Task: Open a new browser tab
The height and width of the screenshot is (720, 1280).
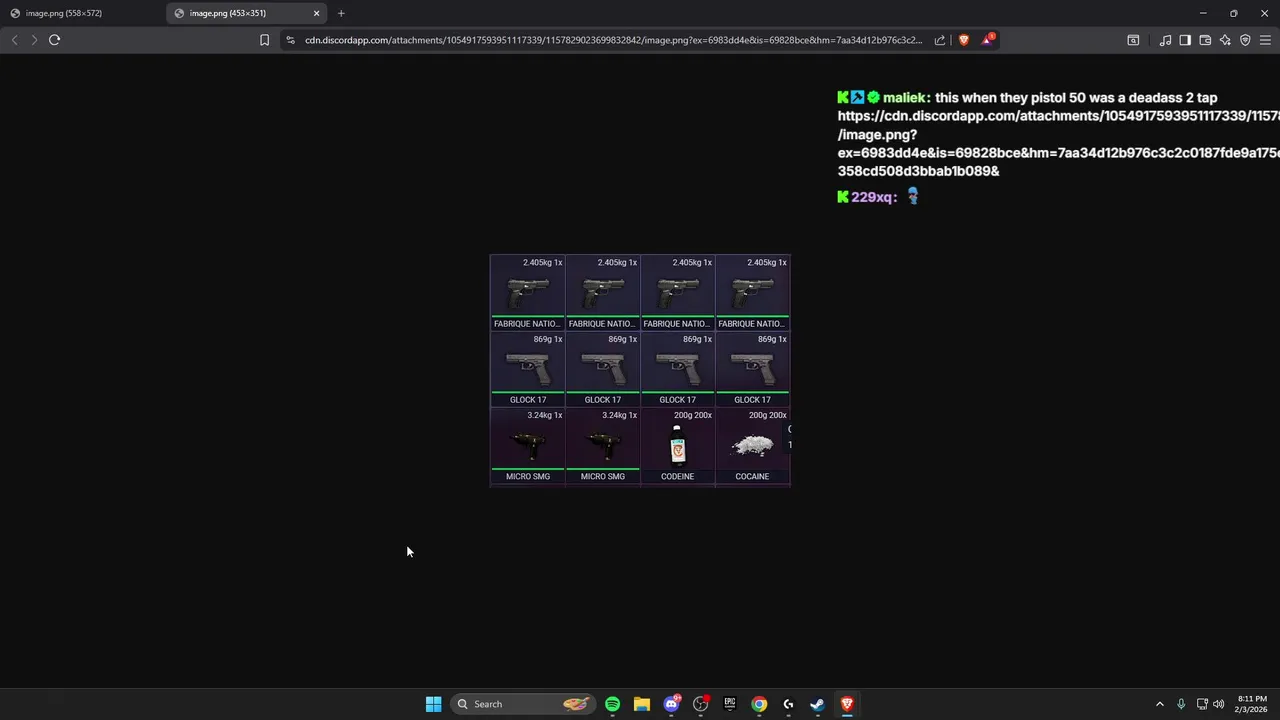Action: click(341, 13)
